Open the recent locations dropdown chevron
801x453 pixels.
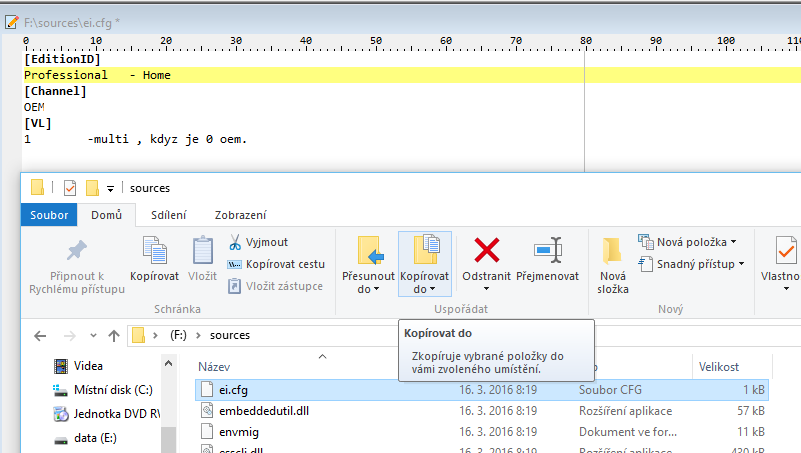click(x=93, y=336)
